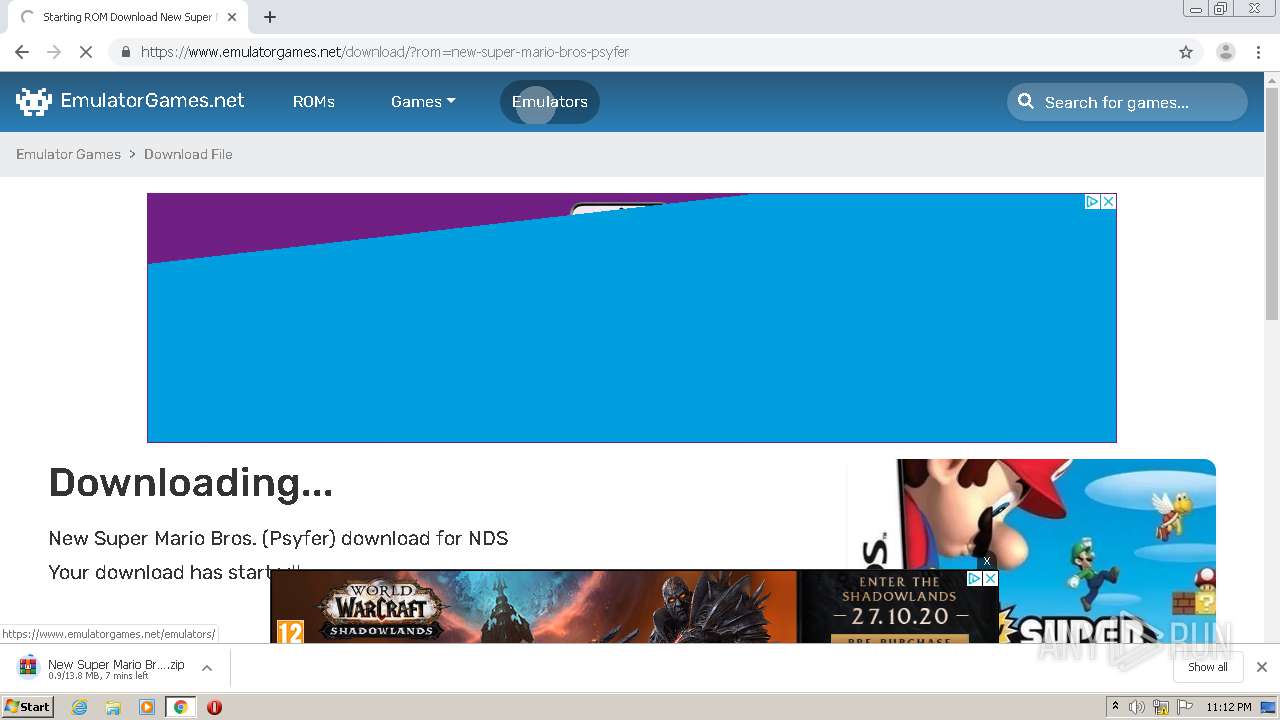Click the search magnifier icon
This screenshot has height=720, width=1280.
pos(1026,101)
